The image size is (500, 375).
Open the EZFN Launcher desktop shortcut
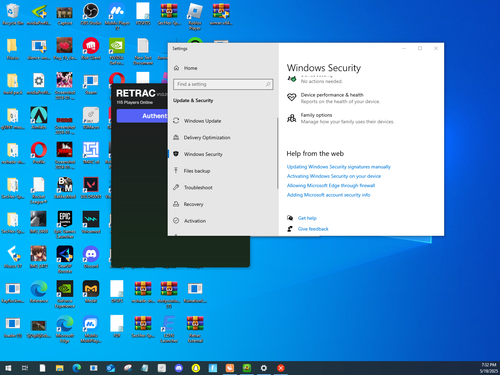[x=169, y=329]
